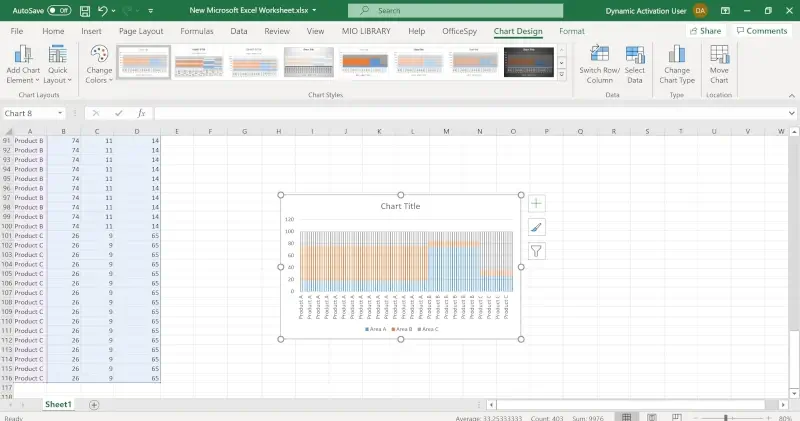Open the Name Box dropdown arrow
Viewport: 800px width, 421px height.
(73, 113)
